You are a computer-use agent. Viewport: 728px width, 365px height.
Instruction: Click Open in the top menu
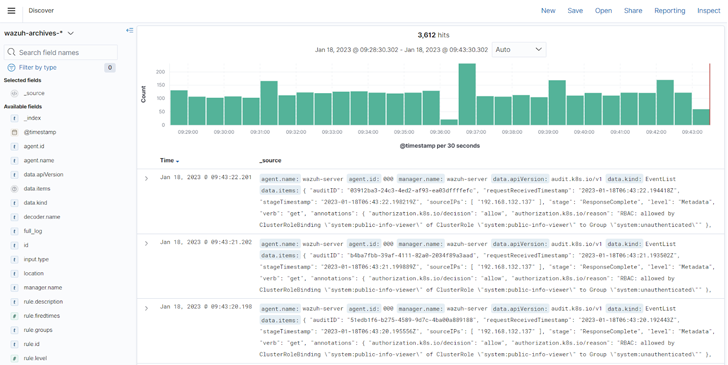603,11
